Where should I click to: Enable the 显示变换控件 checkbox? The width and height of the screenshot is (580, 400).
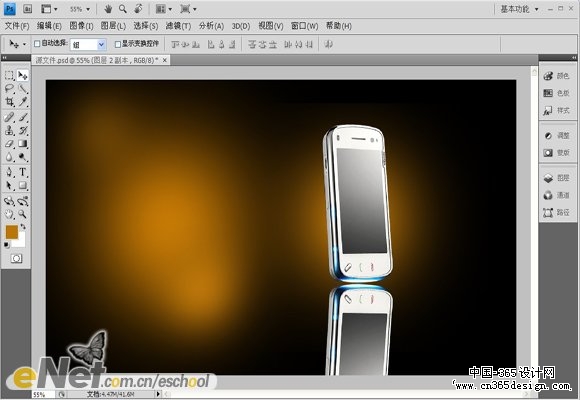(118, 44)
